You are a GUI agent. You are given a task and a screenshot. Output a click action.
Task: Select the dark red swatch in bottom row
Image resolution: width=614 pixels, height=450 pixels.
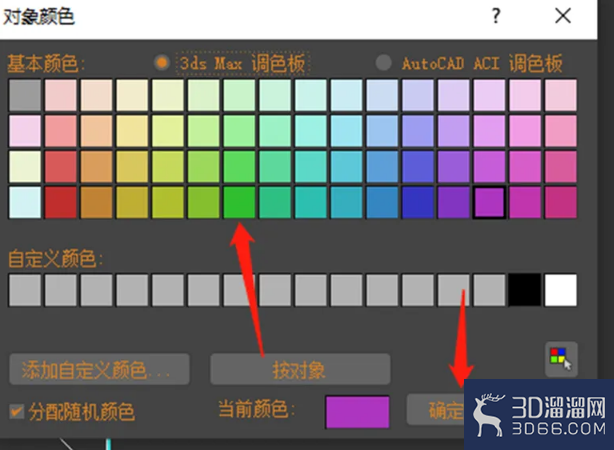click(x=60, y=202)
